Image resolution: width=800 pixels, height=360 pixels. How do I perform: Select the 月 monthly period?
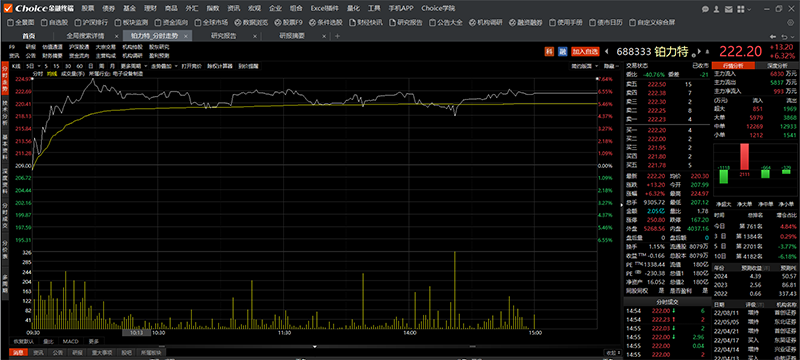111,66
